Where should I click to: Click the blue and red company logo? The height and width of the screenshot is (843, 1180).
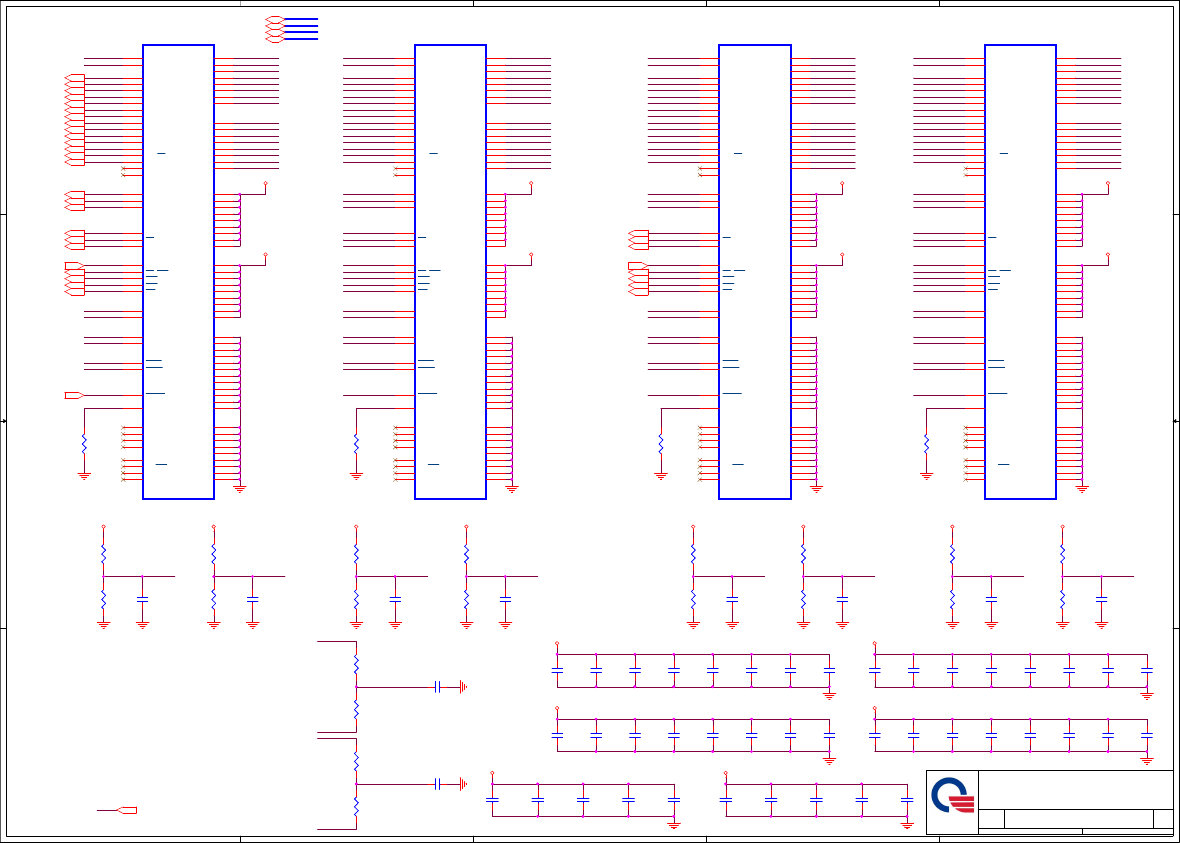tap(953, 796)
